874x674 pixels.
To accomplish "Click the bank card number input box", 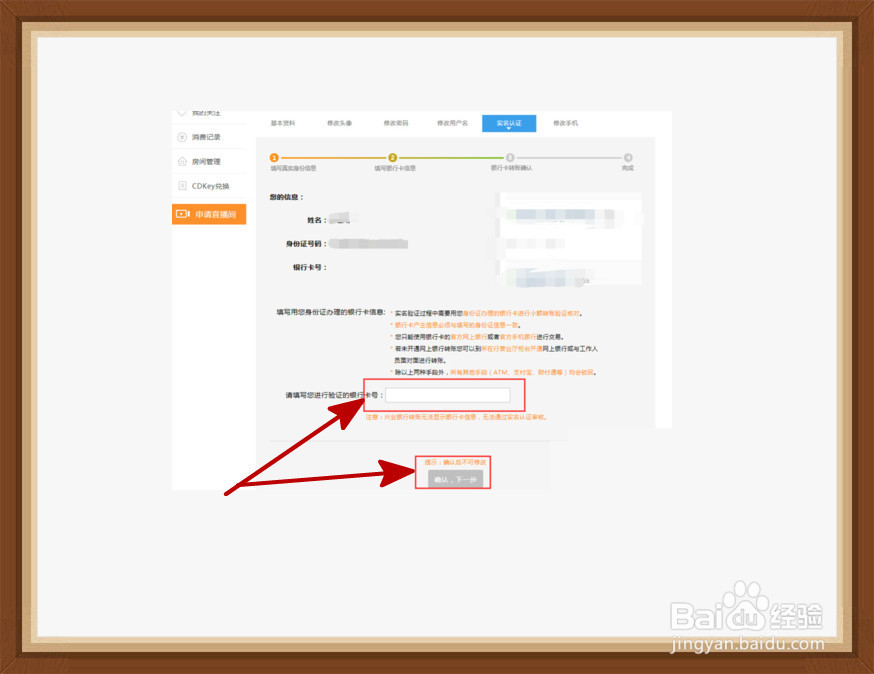I will pyautogui.click(x=449, y=394).
